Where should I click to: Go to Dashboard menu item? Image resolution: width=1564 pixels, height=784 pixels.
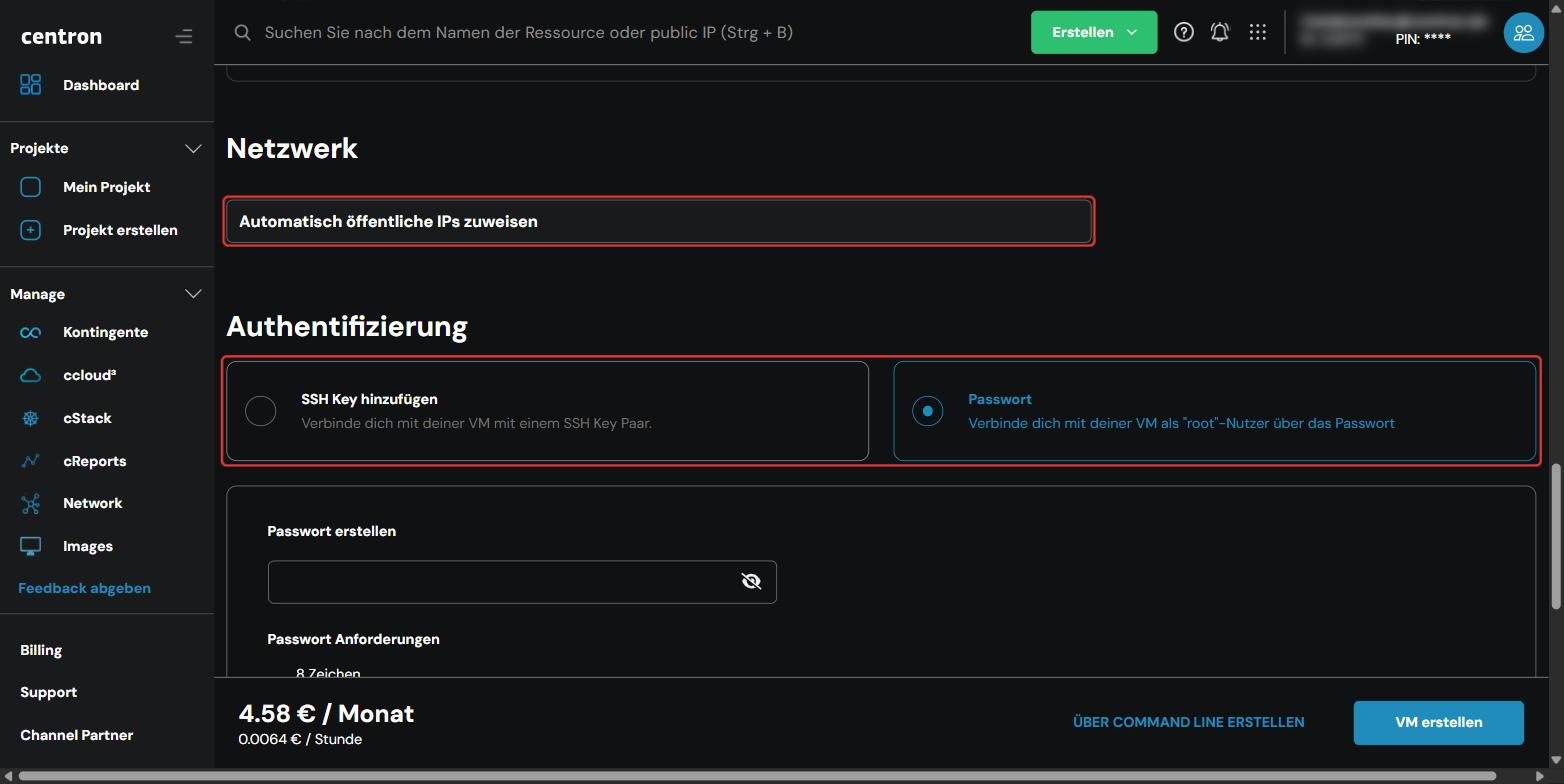[x=101, y=85]
